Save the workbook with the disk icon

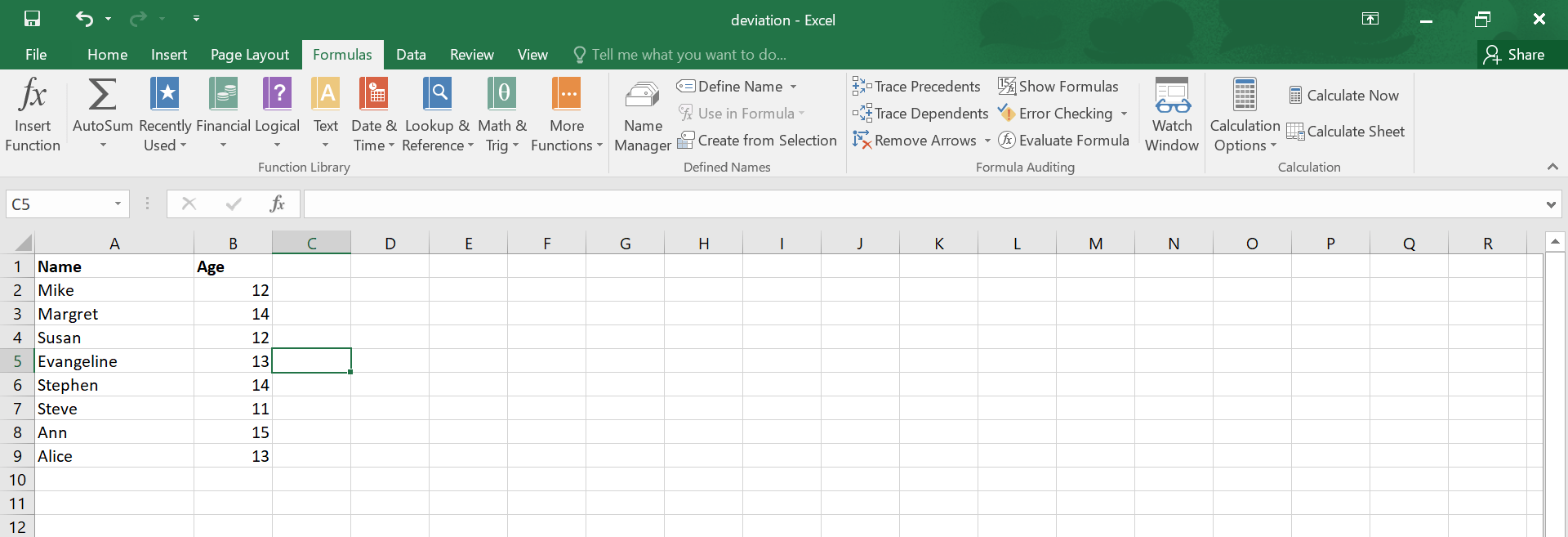tap(32, 19)
